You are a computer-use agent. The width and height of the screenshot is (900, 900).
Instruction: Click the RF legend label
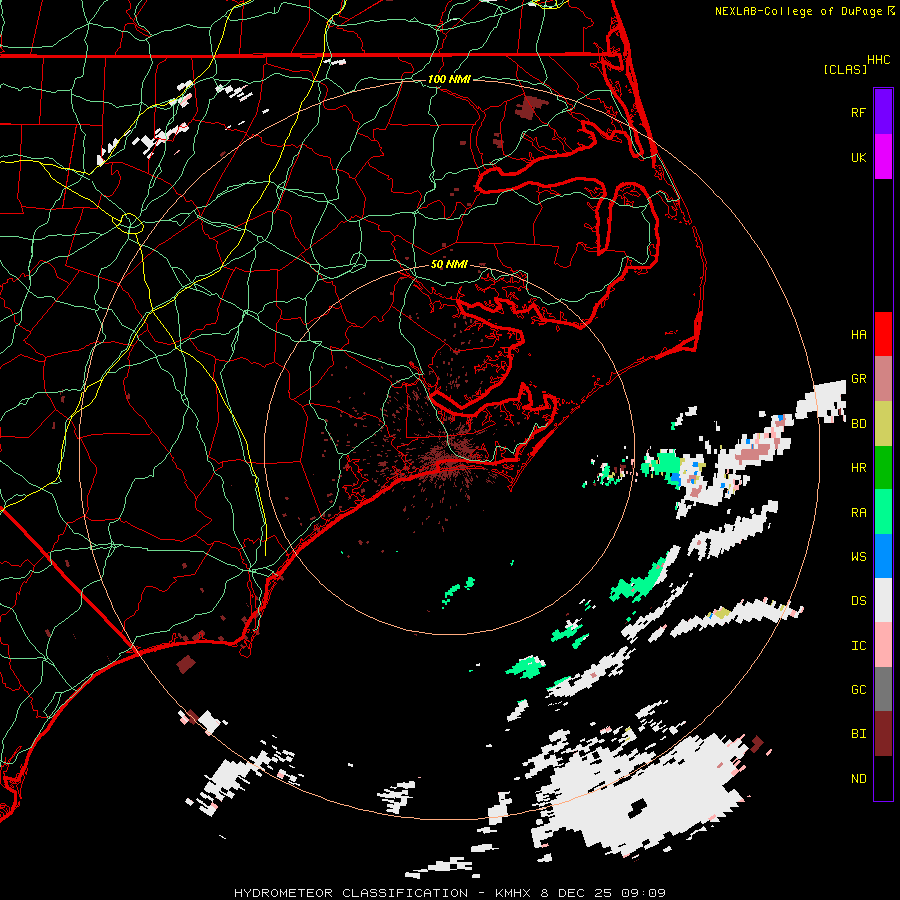click(858, 112)
